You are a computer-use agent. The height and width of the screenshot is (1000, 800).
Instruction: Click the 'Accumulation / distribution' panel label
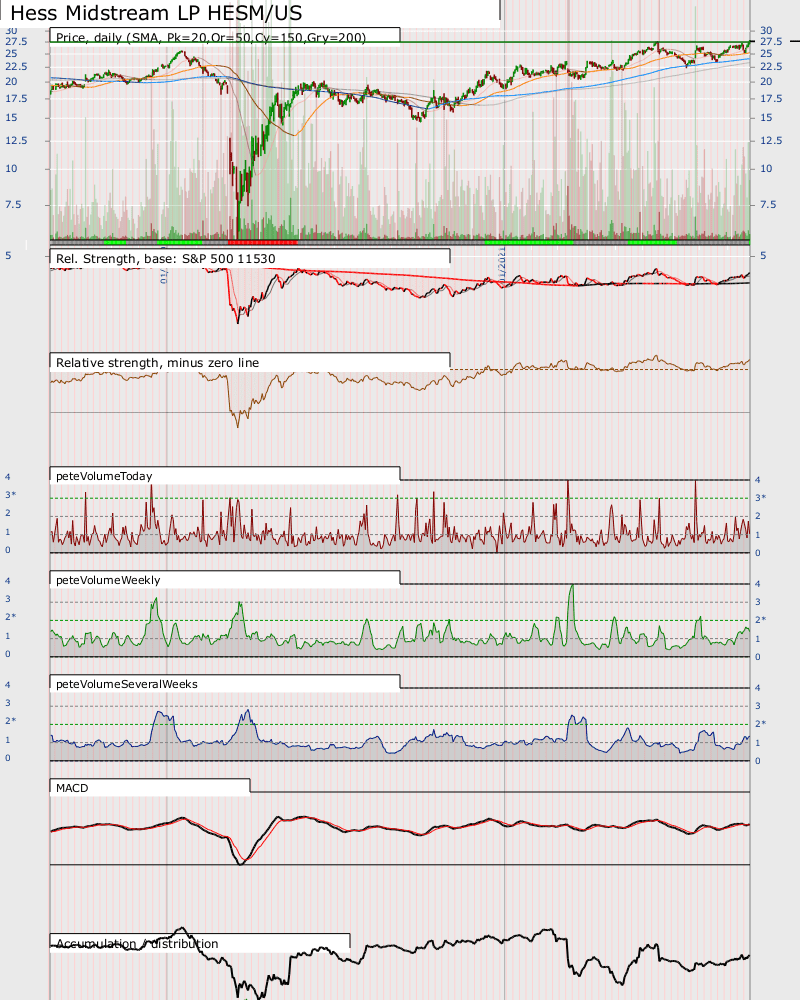click(137, 944)
